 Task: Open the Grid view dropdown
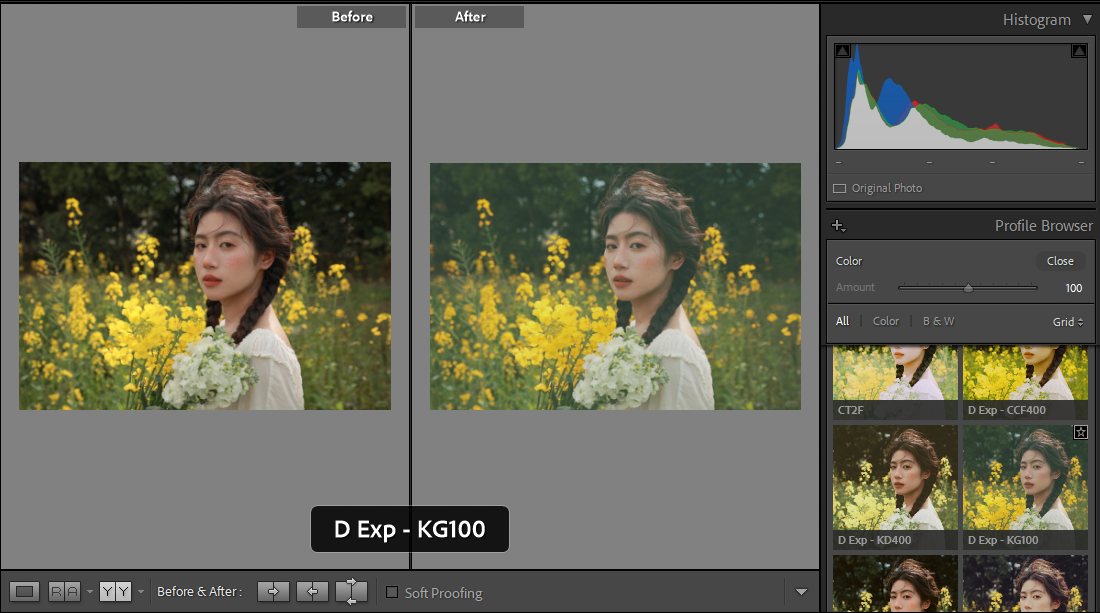click(1068, 322)
